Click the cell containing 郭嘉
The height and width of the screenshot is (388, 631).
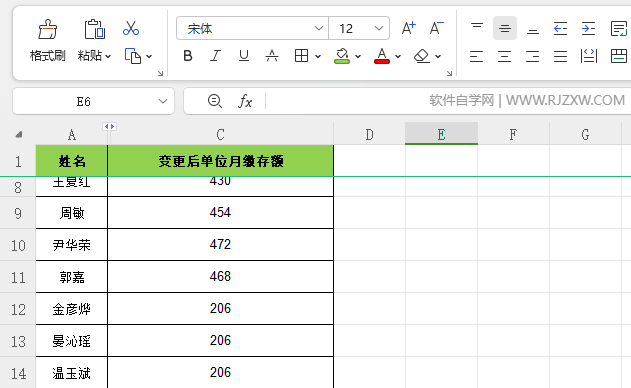[x=72, y=277]
